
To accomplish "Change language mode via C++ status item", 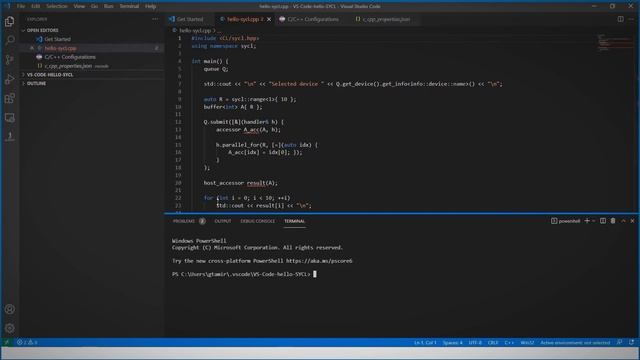I will point(509,342).
